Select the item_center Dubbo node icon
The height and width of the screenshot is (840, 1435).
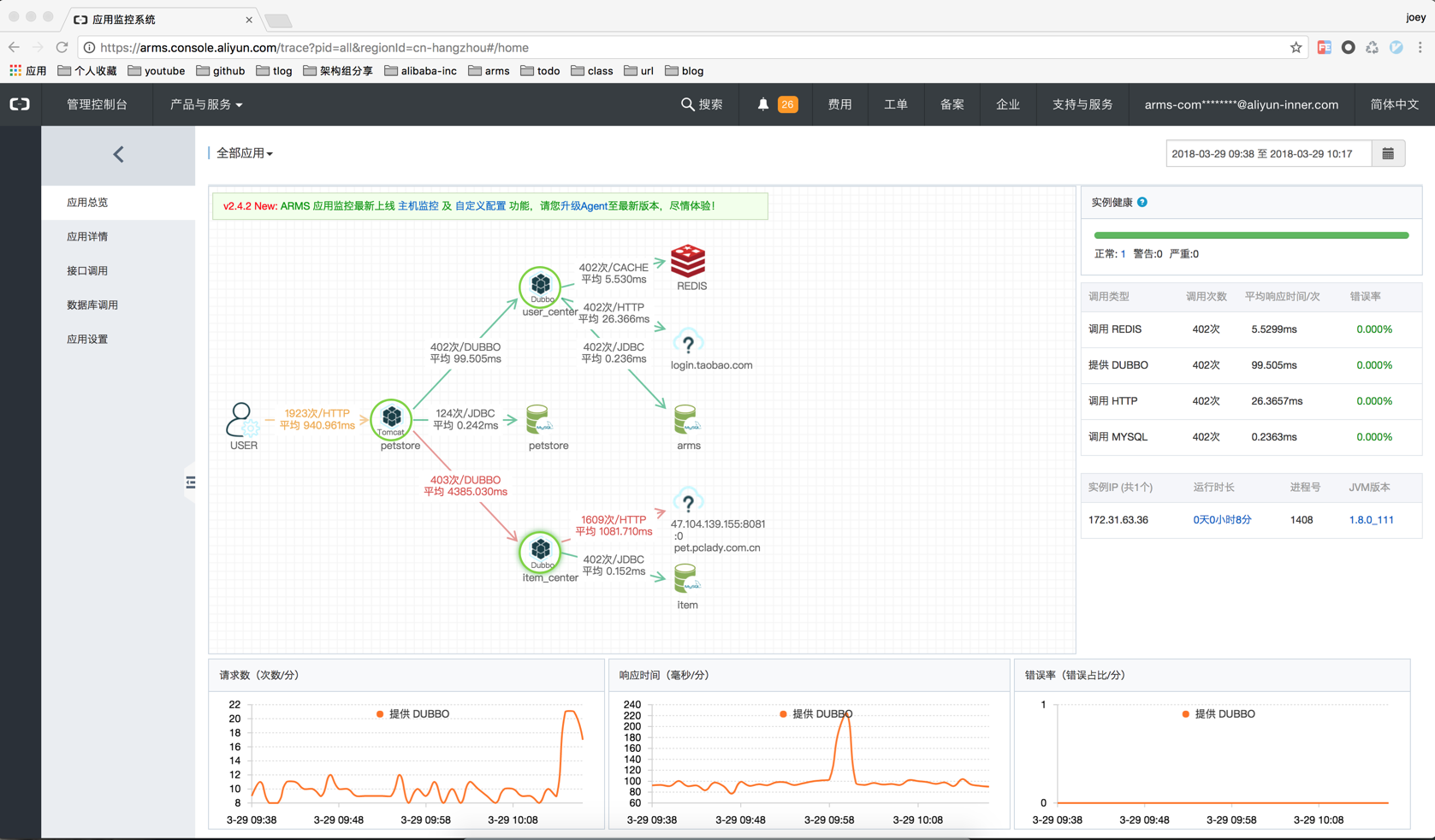click(x=540, y=552)
